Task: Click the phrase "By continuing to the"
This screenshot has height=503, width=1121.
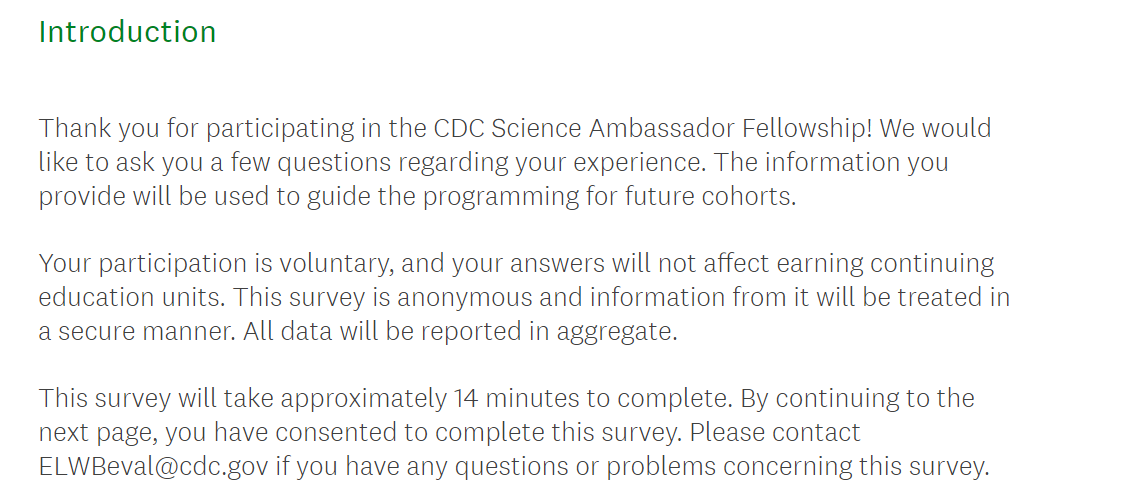Action: point(857,399)
